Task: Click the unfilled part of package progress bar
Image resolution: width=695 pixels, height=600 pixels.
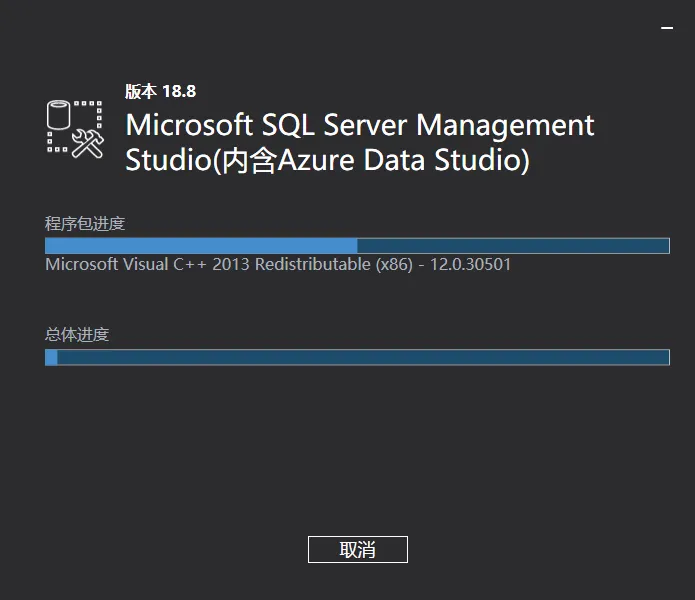Action: click(510, 246)
